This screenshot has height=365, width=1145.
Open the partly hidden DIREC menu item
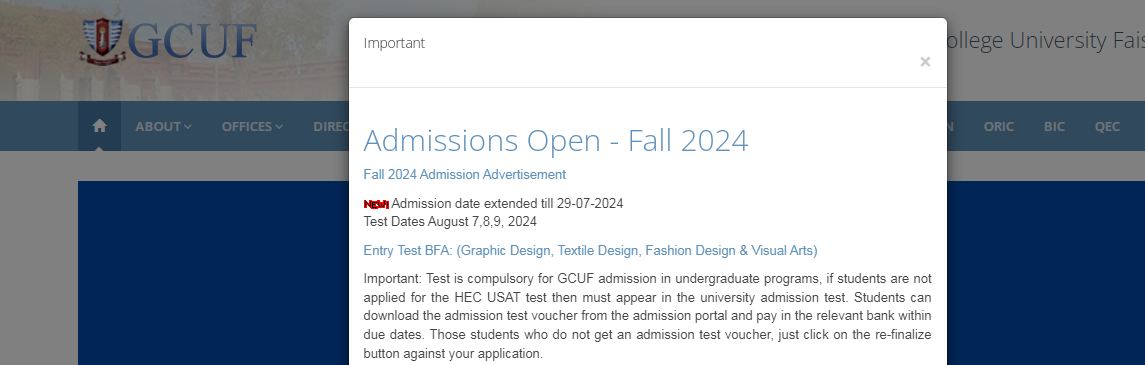click(331, 126)
